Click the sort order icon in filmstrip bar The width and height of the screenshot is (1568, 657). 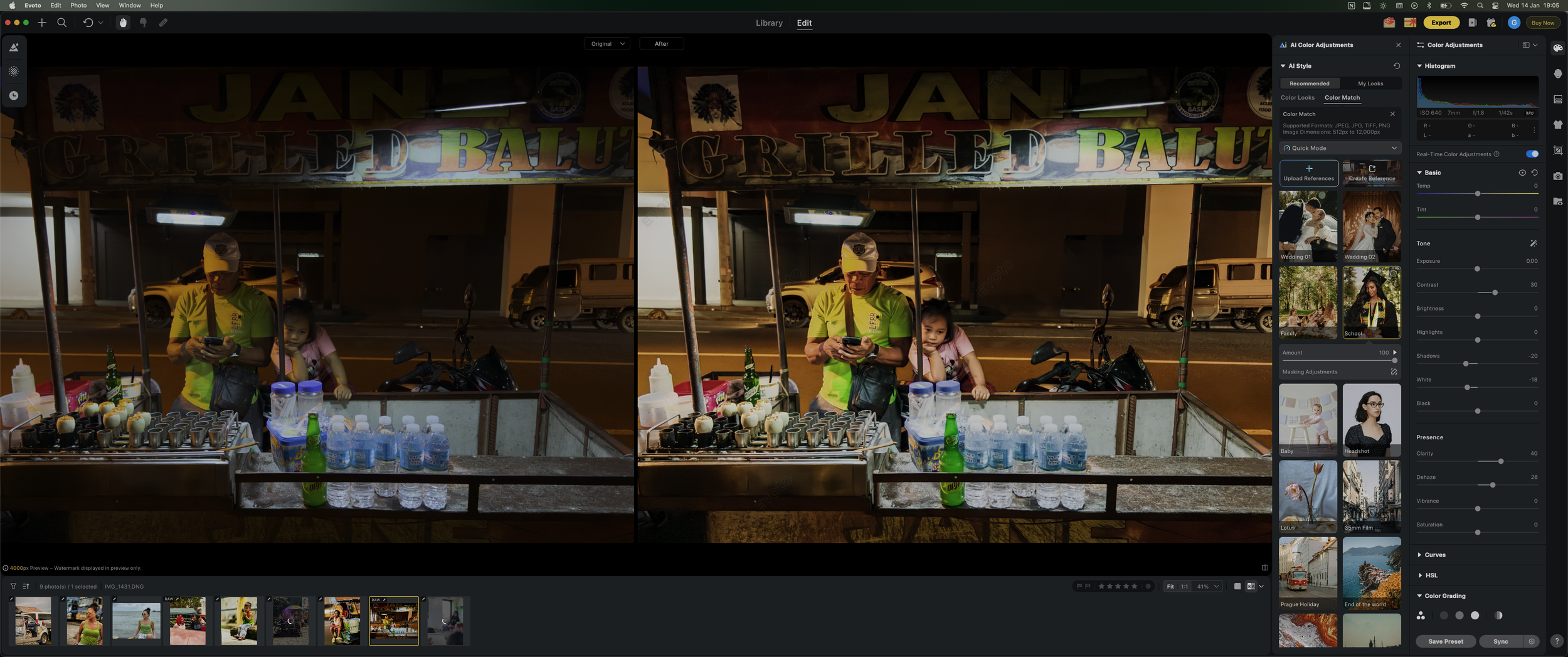26,587
